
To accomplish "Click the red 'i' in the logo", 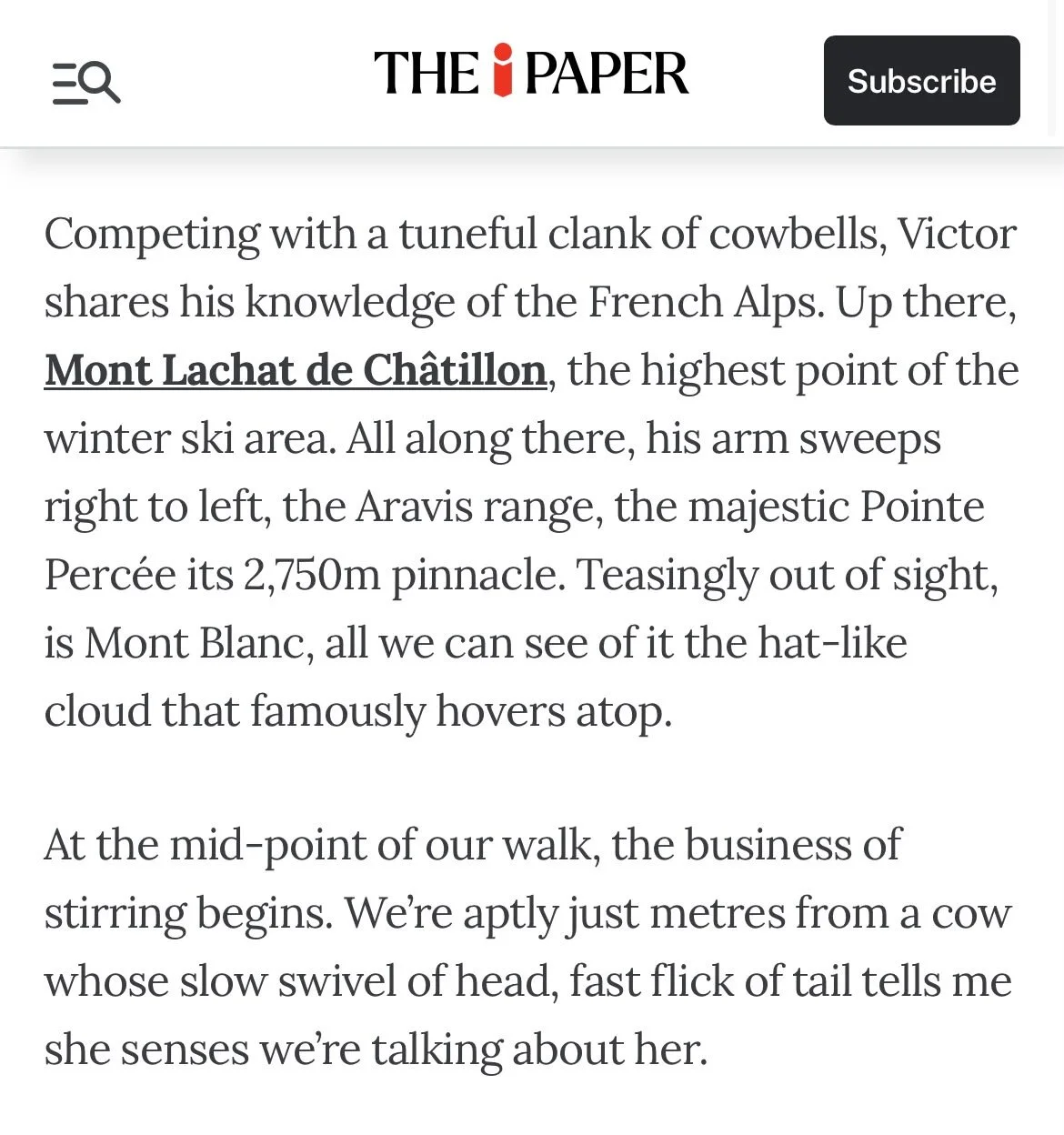I will 503,69.
